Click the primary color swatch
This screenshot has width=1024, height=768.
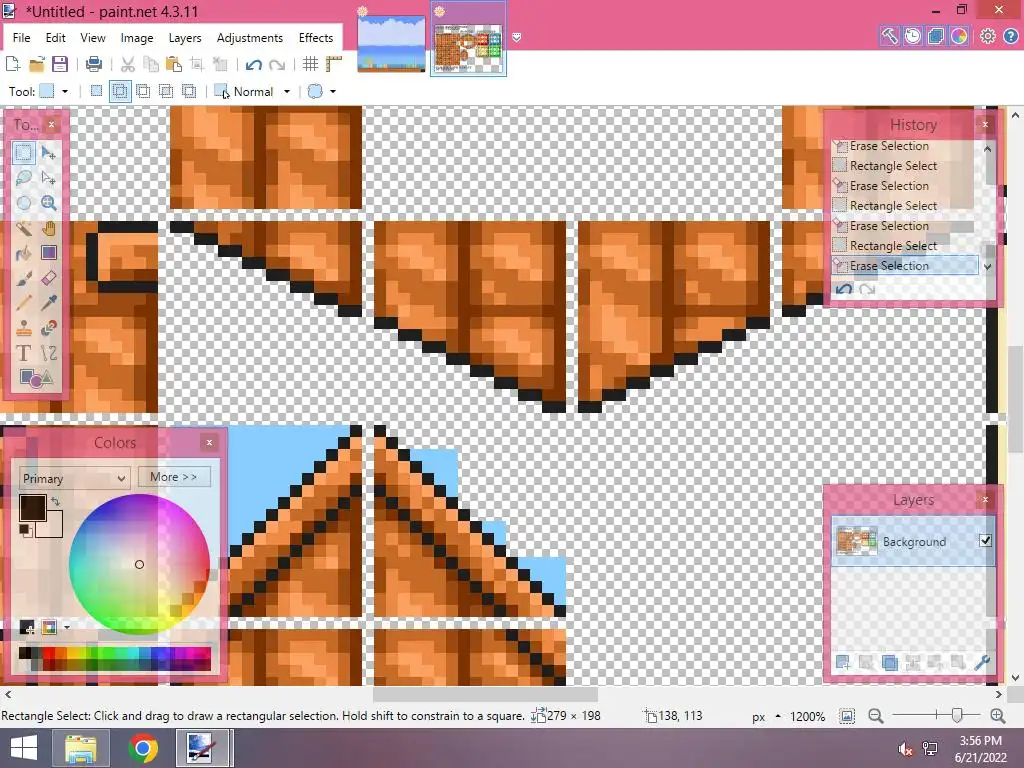tap(32, 507)
